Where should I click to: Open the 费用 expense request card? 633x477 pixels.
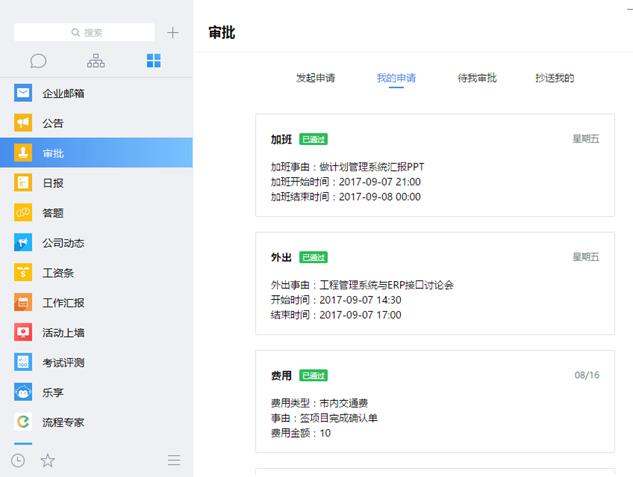point(435,402)
